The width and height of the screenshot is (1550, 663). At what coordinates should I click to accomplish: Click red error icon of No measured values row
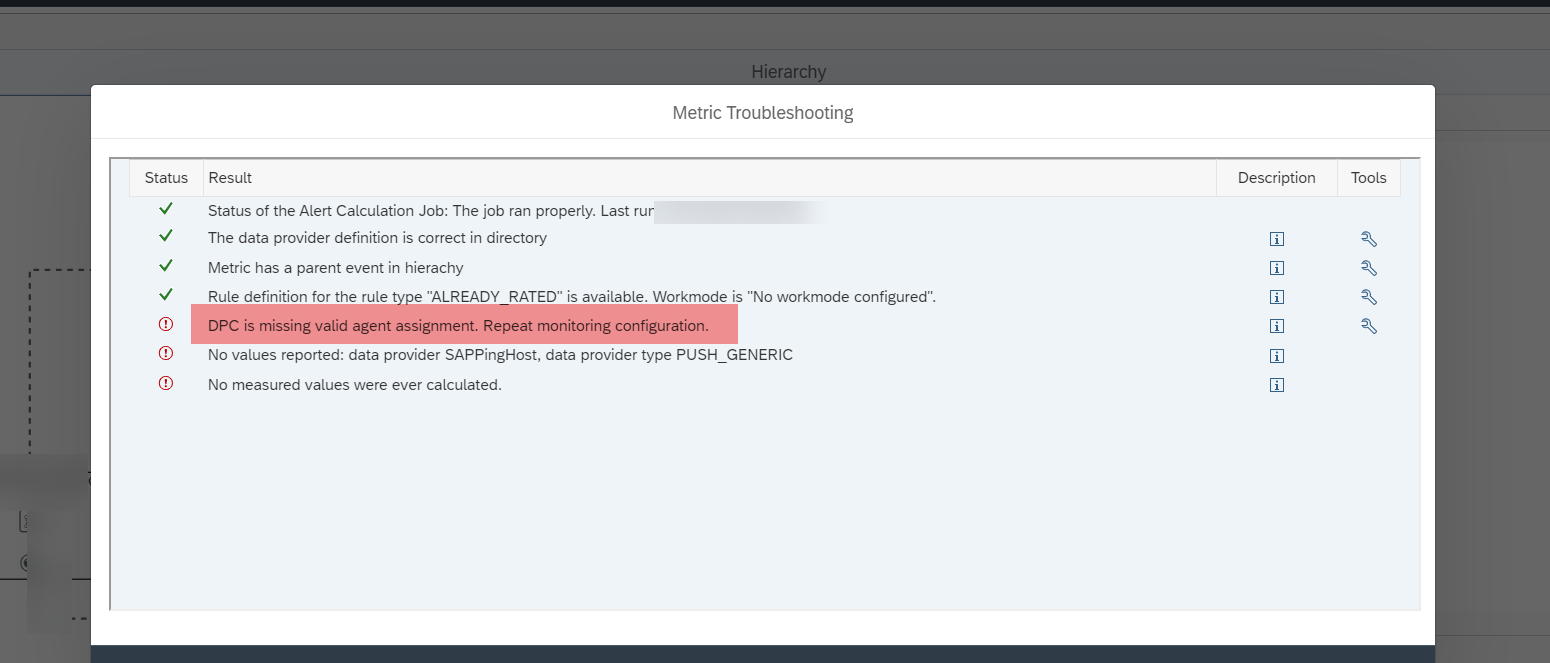[x=166, y=383]
